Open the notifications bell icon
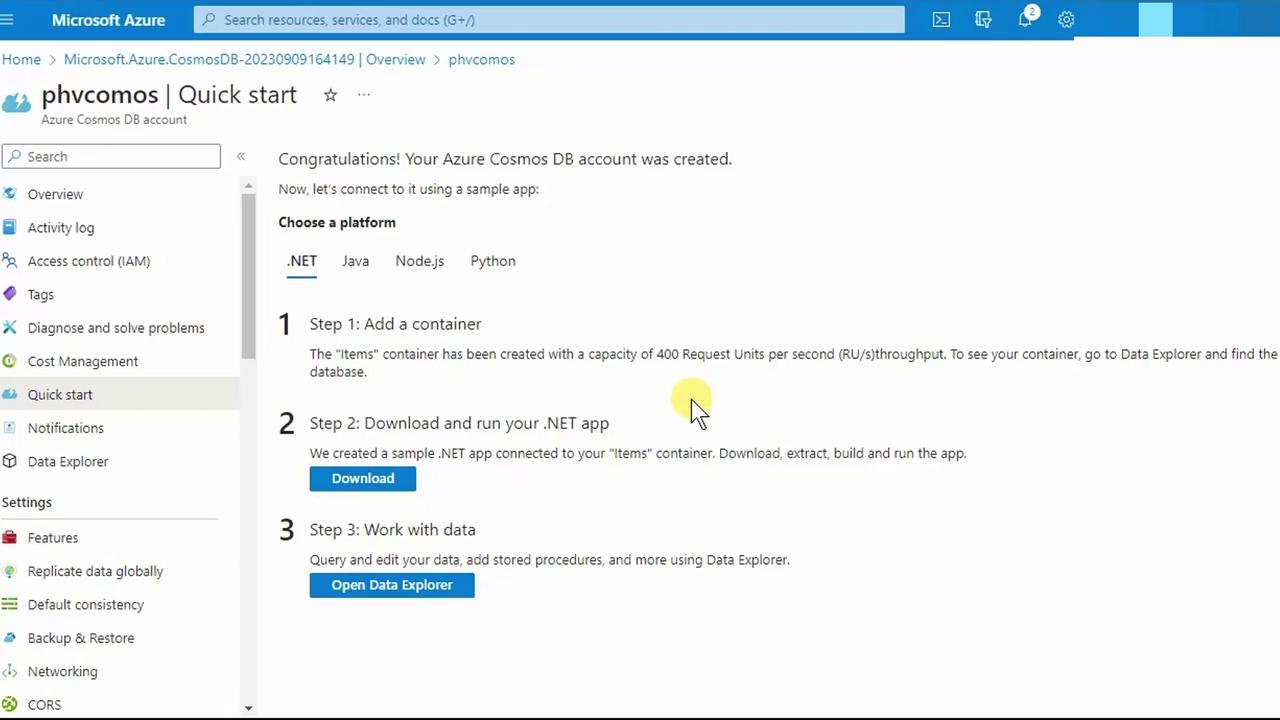Screen dimensions: 1280x720 pos(1025,19)
